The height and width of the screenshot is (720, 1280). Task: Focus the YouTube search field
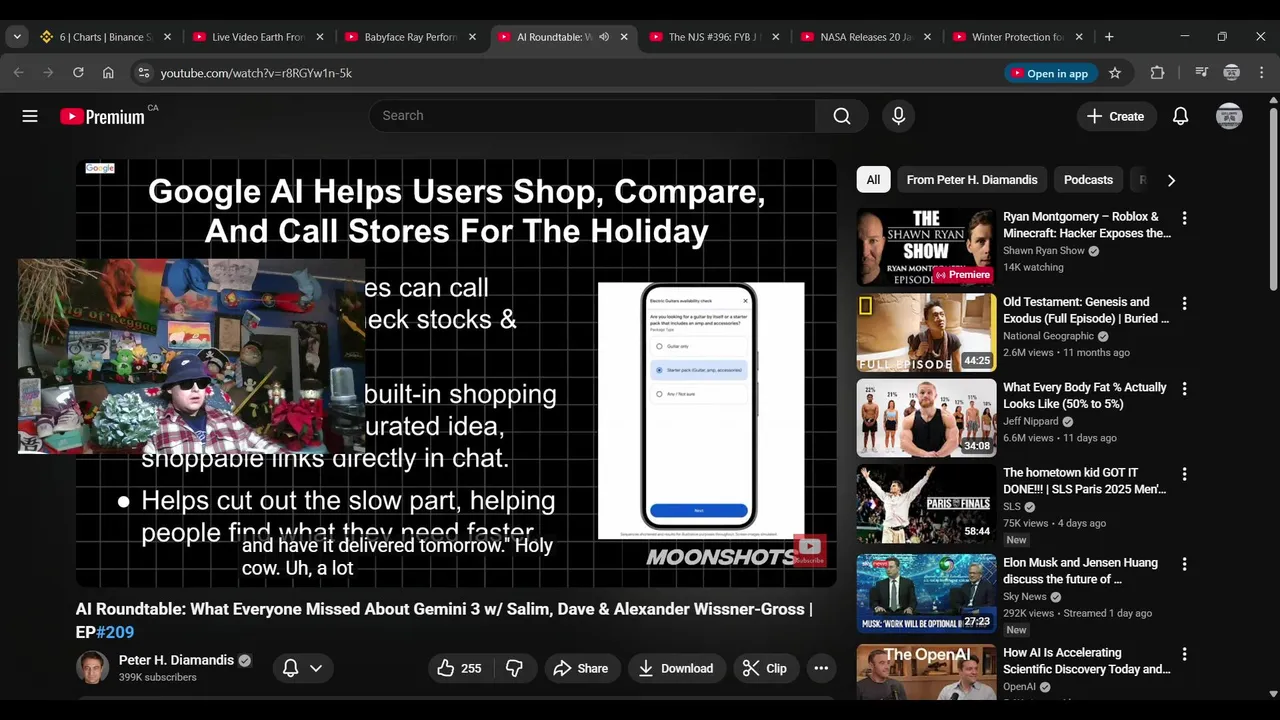(592, 116)
